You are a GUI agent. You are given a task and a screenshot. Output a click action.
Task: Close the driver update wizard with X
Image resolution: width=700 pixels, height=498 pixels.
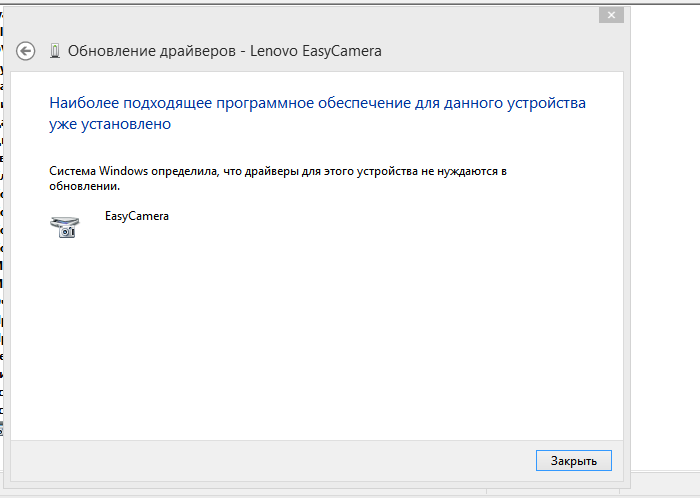(x=611, y=15)
